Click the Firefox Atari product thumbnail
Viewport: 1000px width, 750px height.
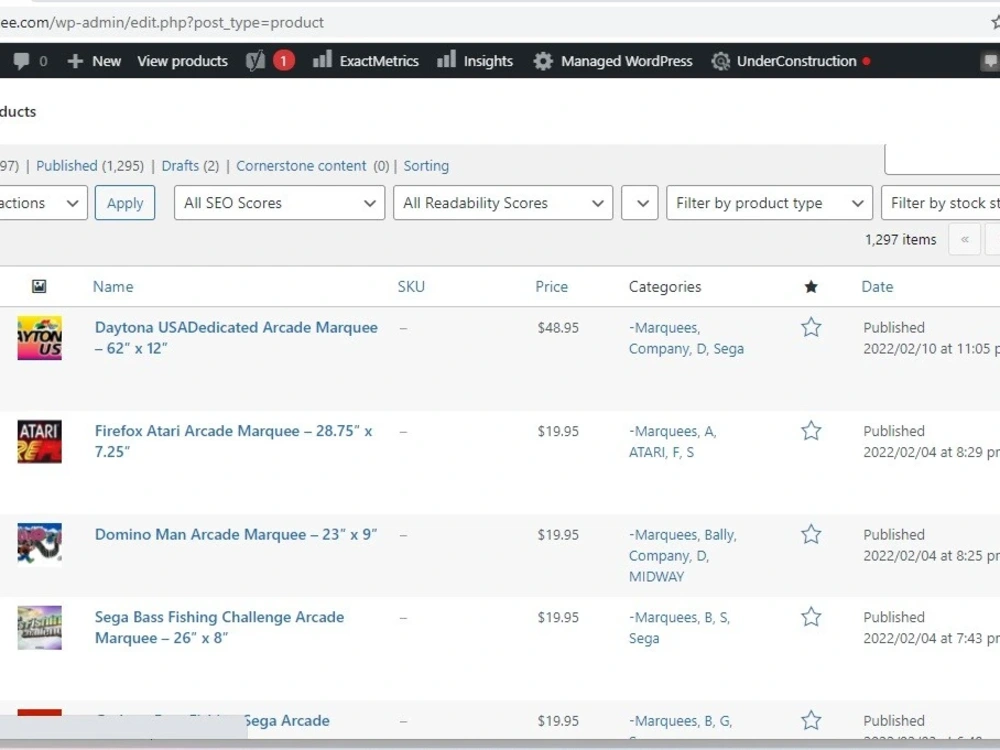[40, 441]
